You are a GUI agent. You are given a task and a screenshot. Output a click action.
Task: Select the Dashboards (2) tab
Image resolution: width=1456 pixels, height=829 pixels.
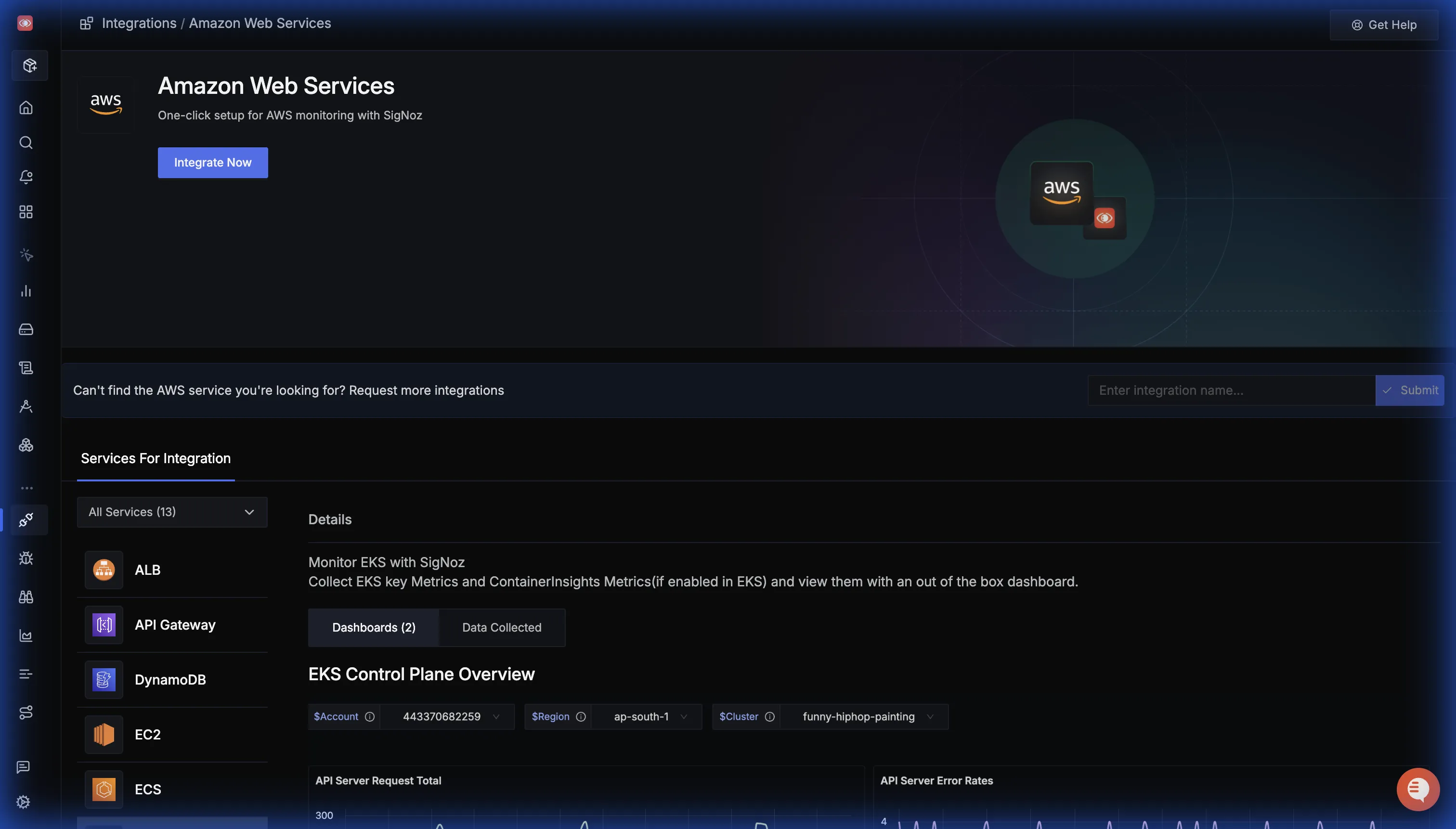pyautogui.click(x=374, y=627)
